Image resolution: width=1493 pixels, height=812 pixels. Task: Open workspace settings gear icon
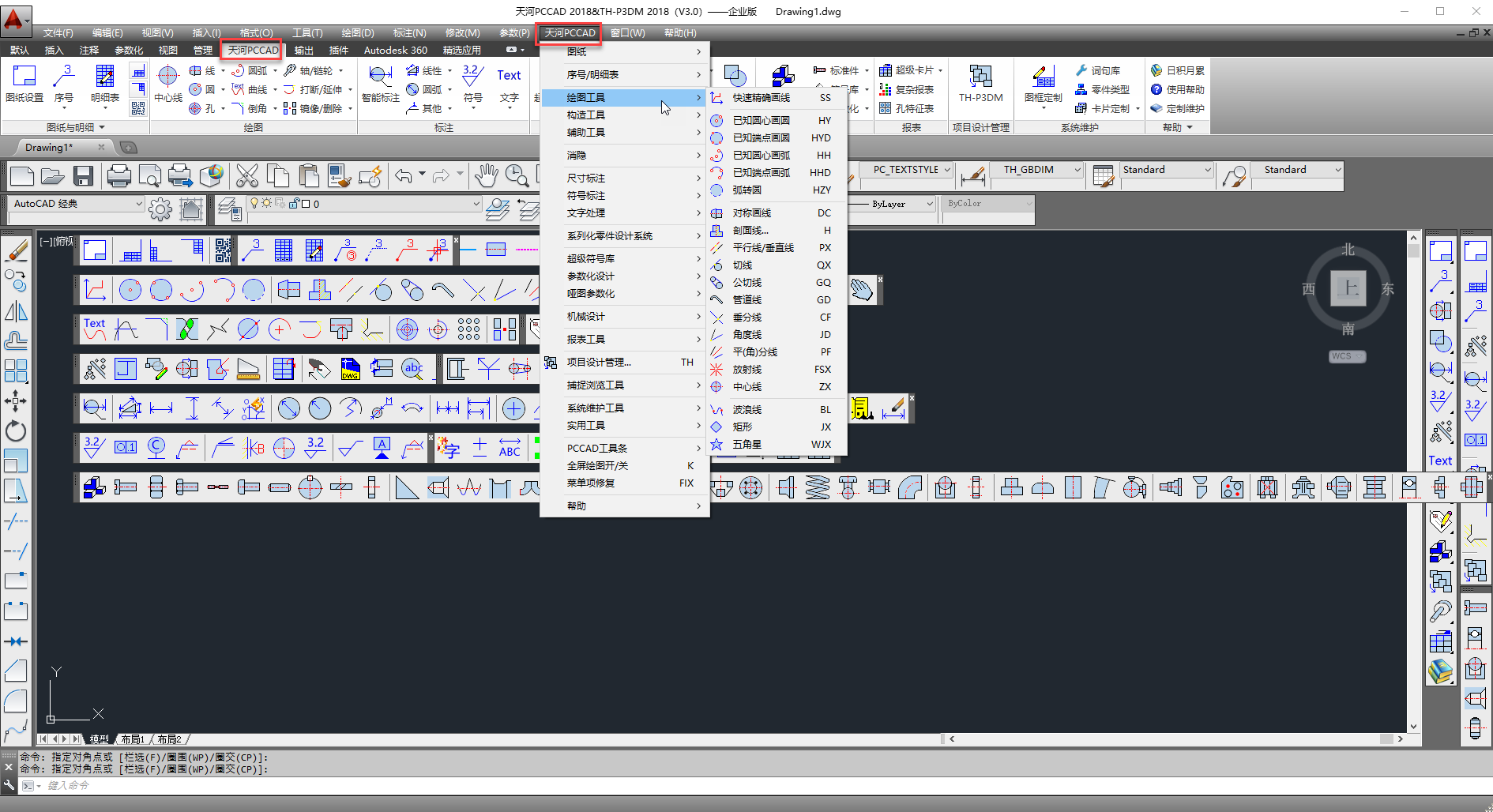(160, 209)
